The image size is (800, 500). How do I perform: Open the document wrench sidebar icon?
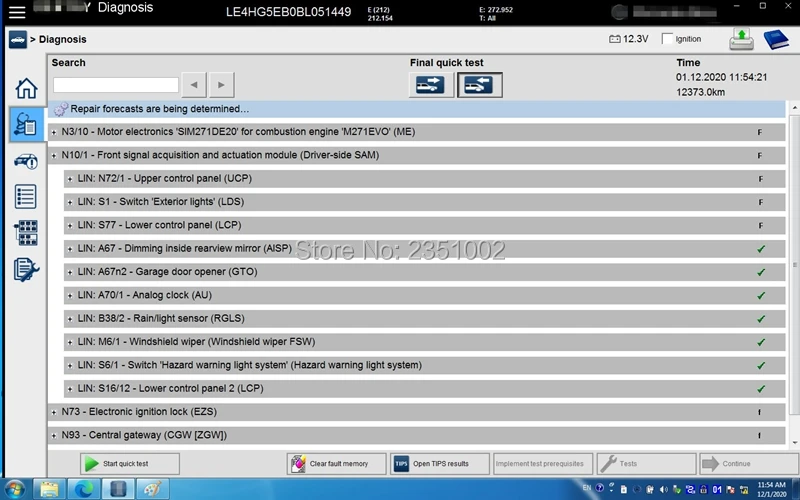tap(26, 269)
